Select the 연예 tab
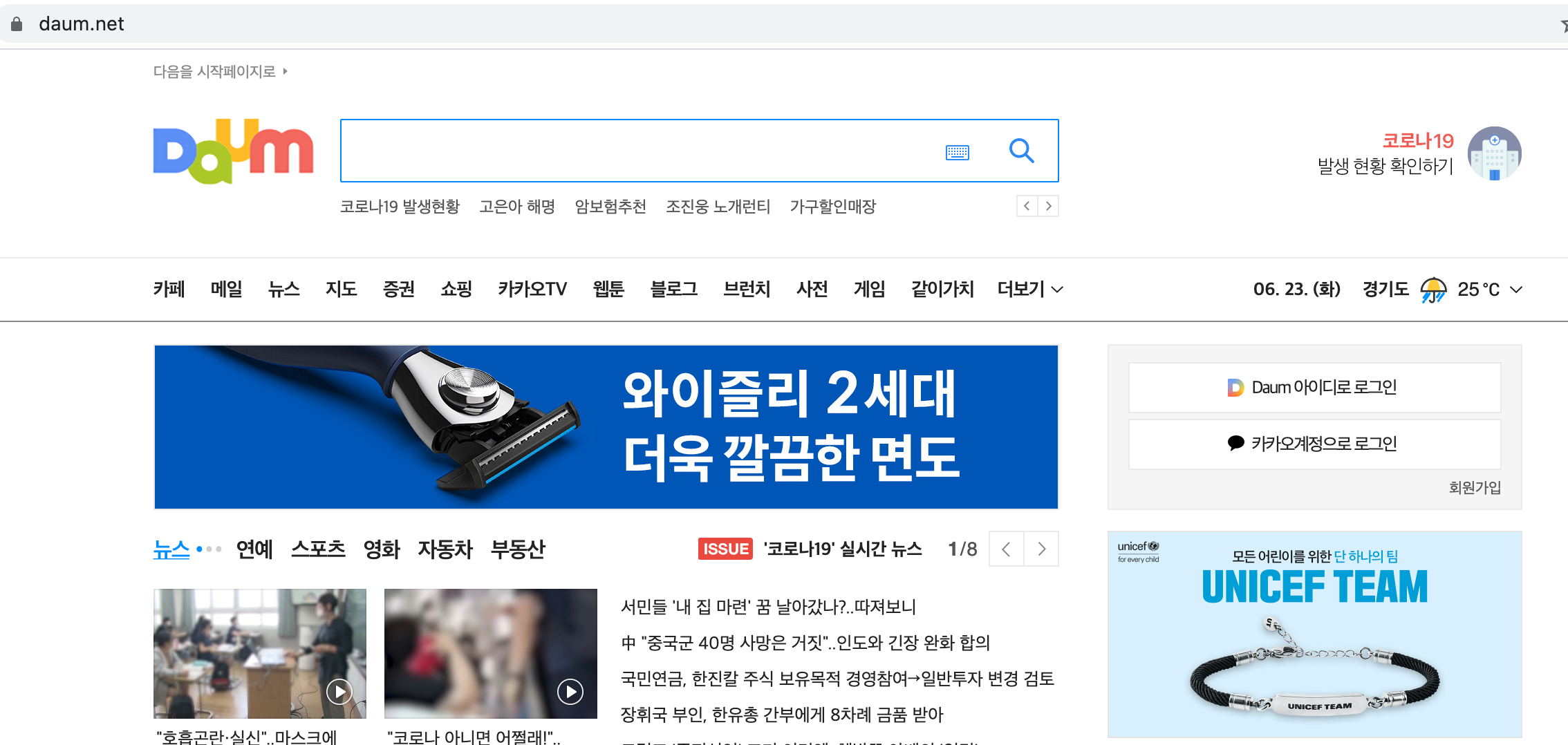The width and height of the screenshot is (1568, 745). tap(254, 549)
